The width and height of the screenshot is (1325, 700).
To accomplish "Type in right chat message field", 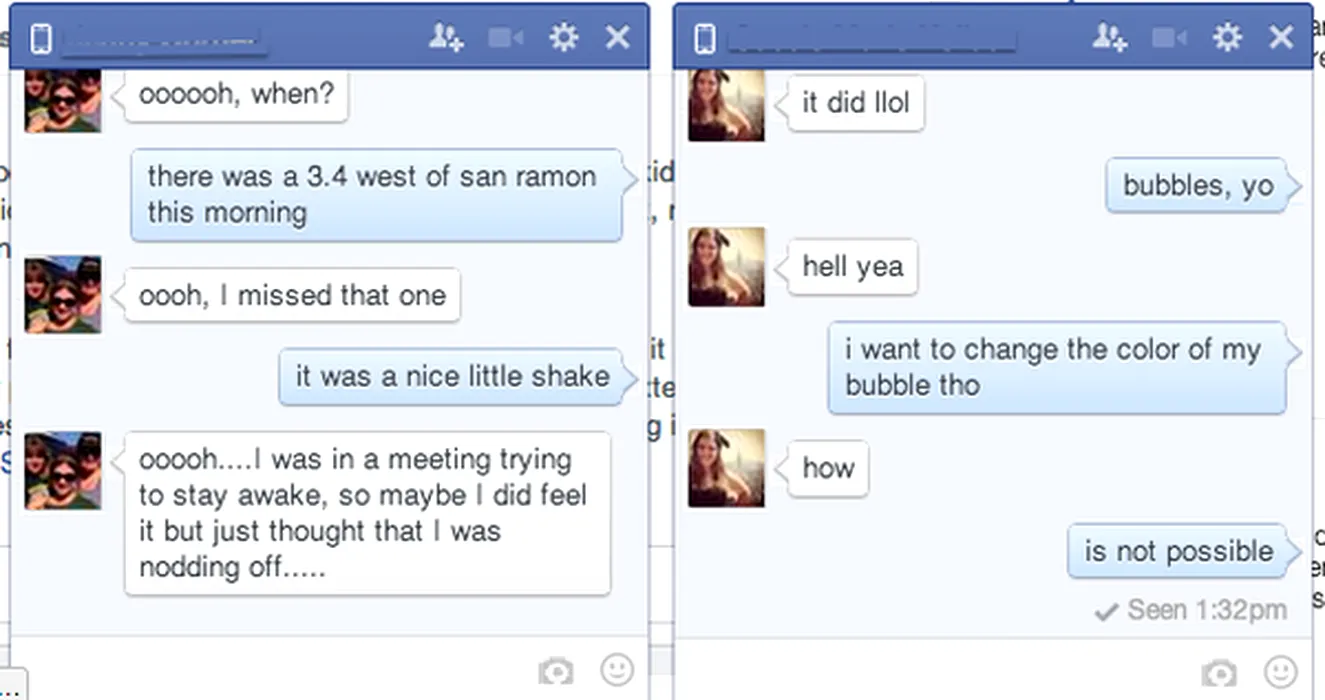I will pos(930,670).
